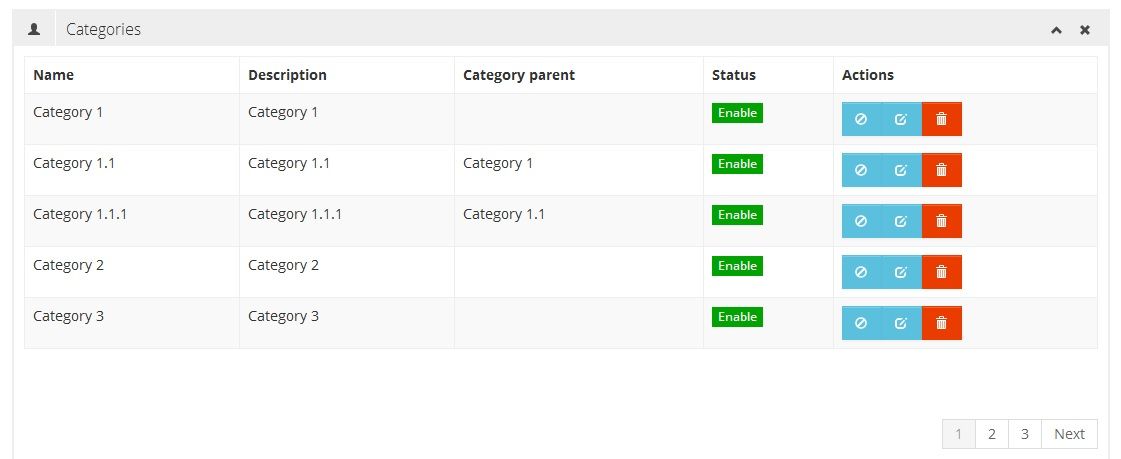Delete Category 1 using the trash icon

tap(941, 119)
